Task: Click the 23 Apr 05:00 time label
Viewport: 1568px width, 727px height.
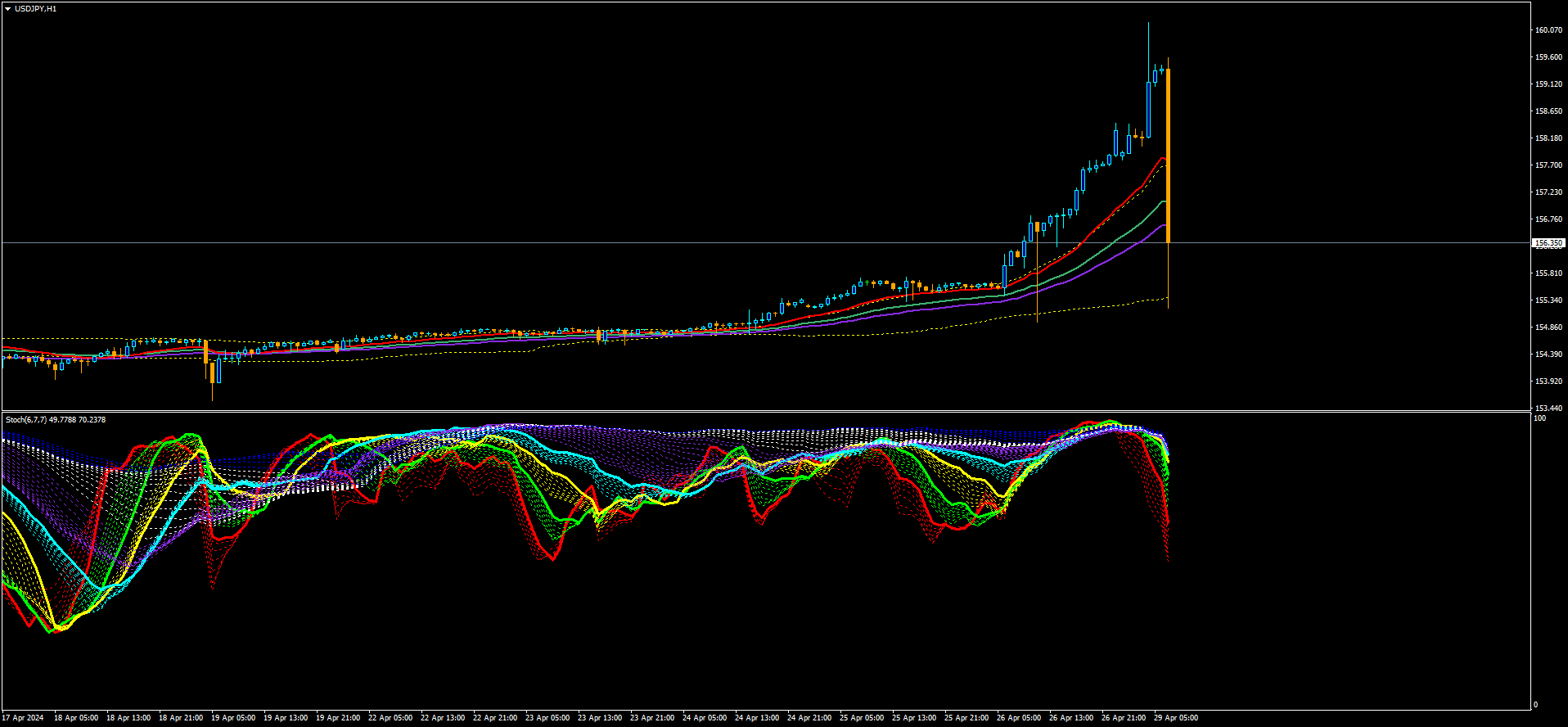Action: 547,718
